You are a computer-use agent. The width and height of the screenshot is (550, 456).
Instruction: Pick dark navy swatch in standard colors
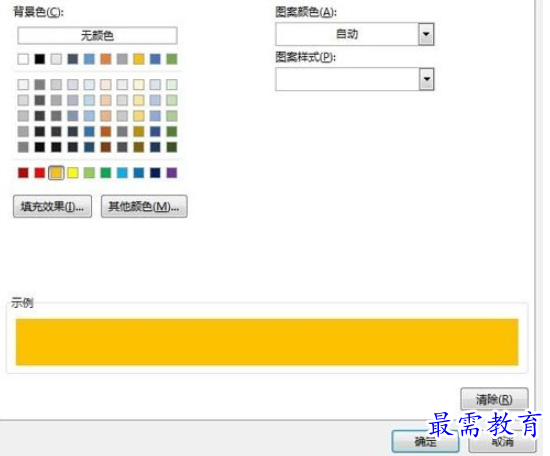pos(155,173)
